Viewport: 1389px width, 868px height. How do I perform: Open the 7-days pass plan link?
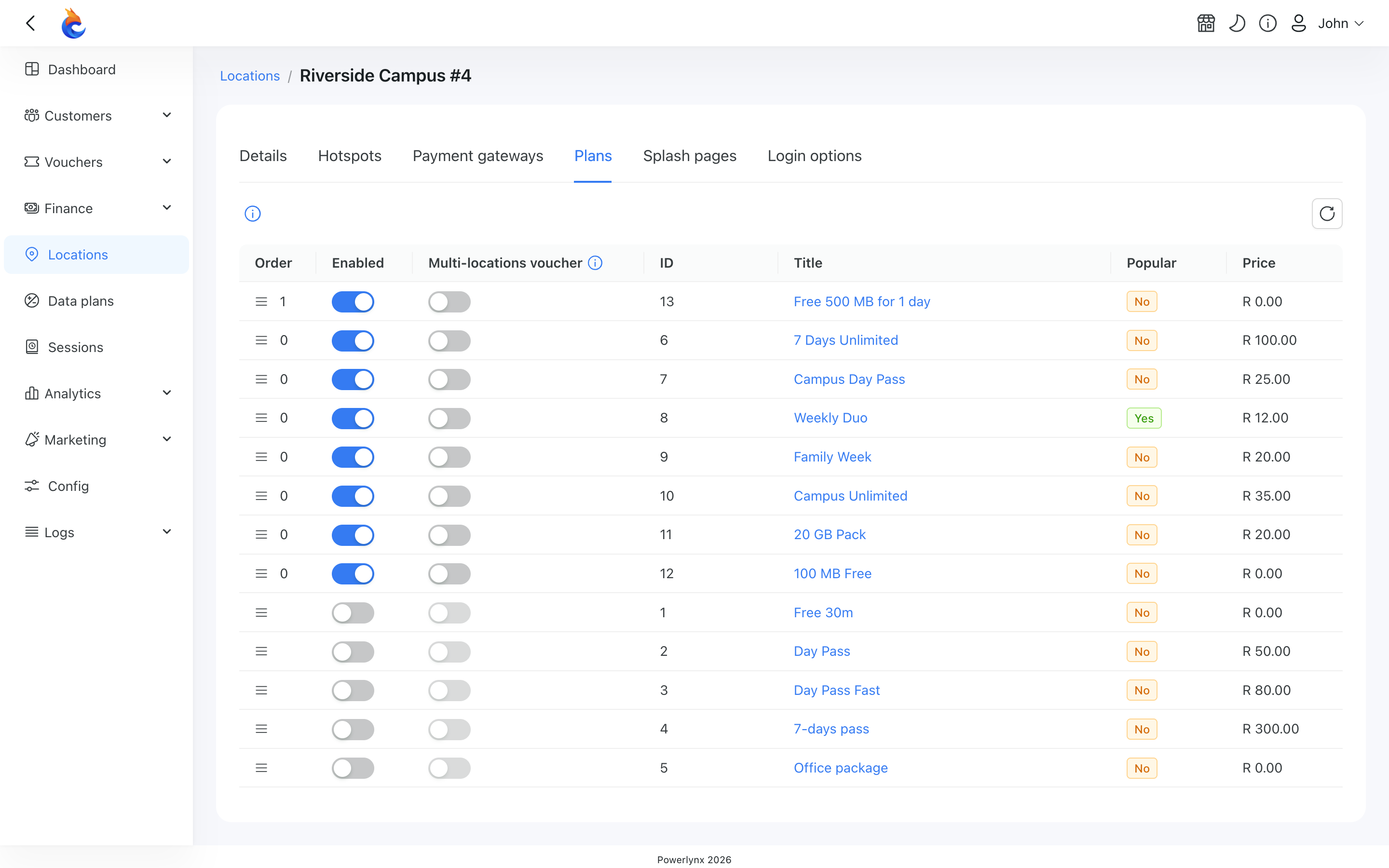(x=831, y=729)
